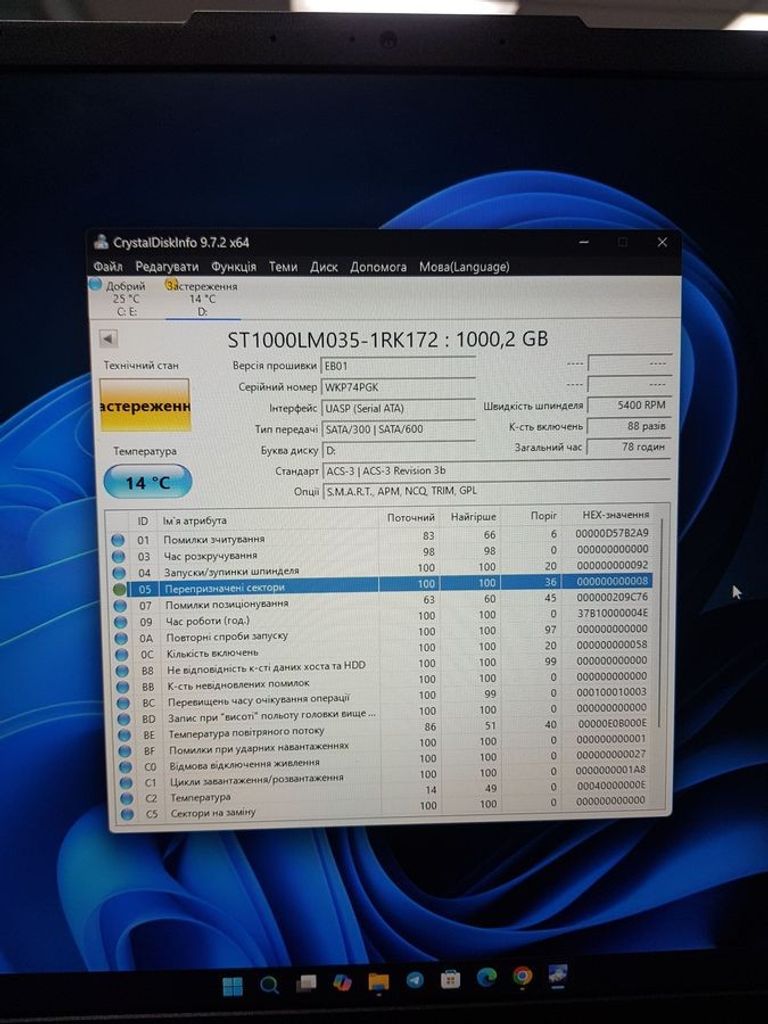This screenshot has width=768, height=1024.
Task: Click the previous disk arrow button
Action: 108,338
